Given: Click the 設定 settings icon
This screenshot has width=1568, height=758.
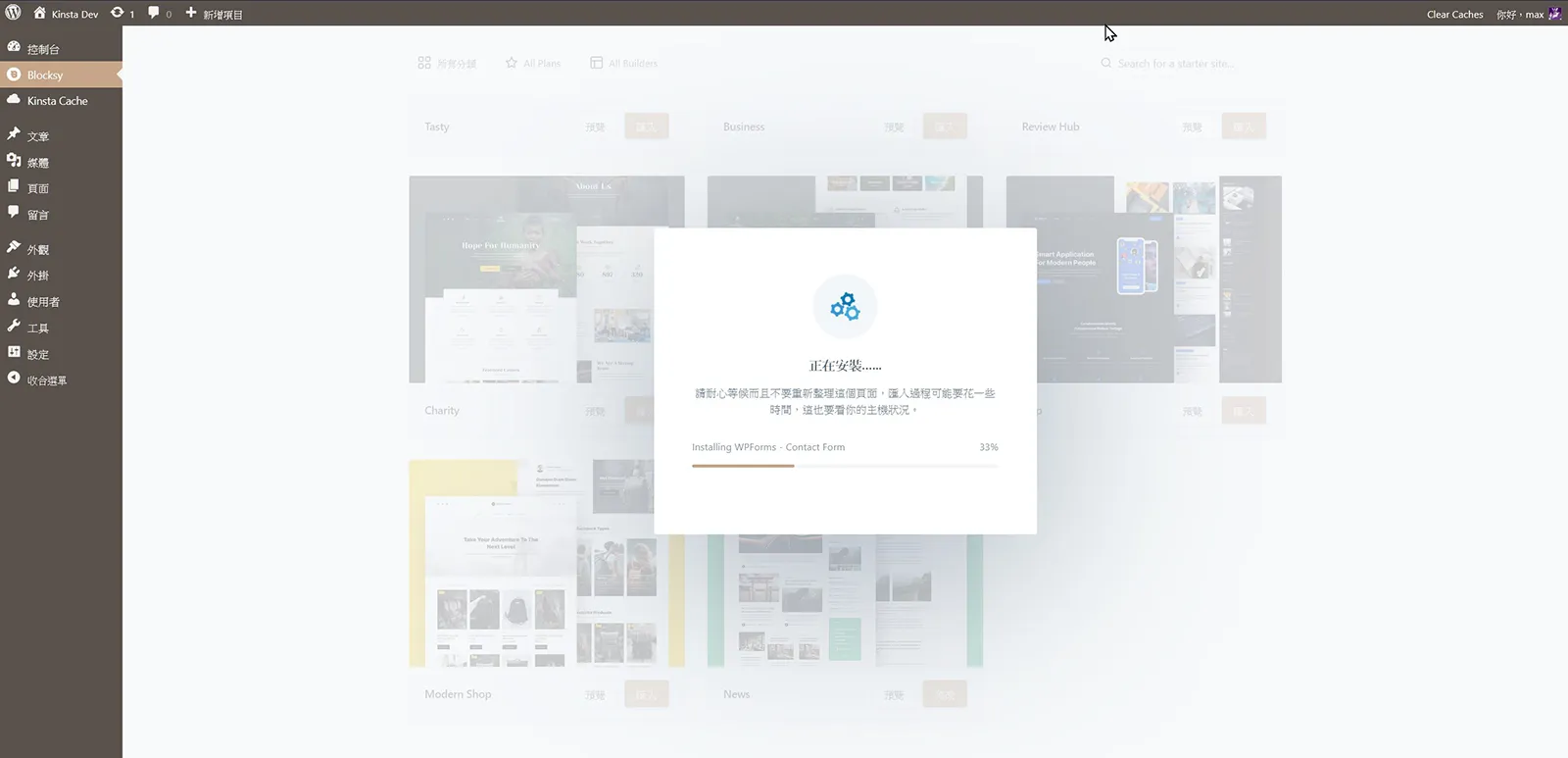Looking at the screenshot, I should pos(14,352).
